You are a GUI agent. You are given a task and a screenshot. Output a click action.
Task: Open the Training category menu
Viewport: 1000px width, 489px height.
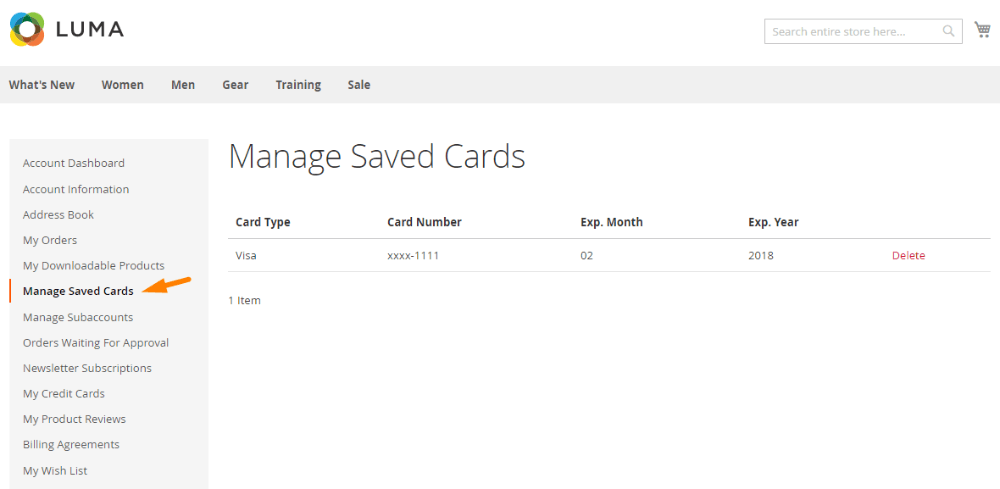tap(298, 85)
